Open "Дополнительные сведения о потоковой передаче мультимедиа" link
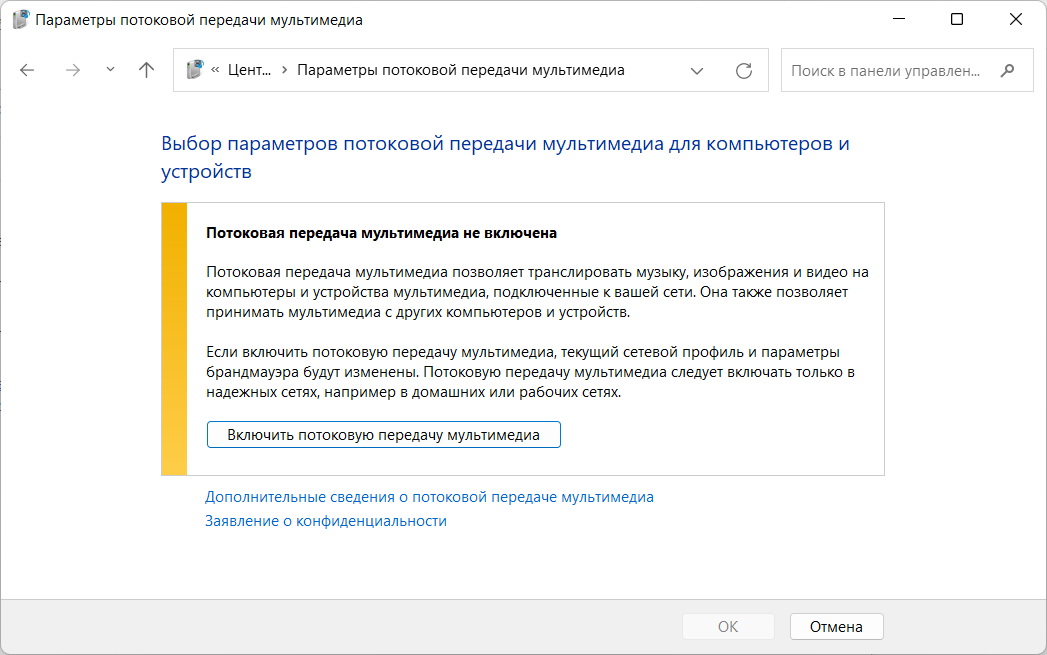Viewport: 1047px width, 655px height. pyautogui.click(x=429, y=497)
